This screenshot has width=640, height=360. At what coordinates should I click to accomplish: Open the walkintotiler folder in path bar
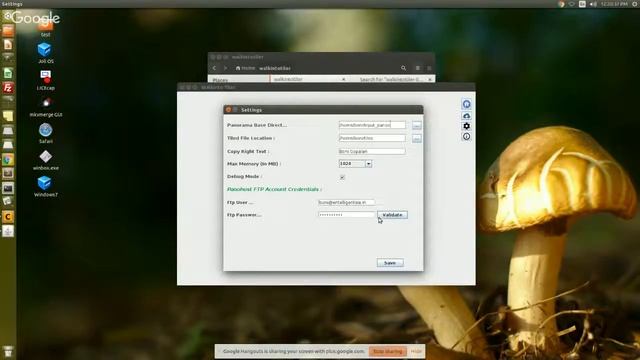coord(275,68)
